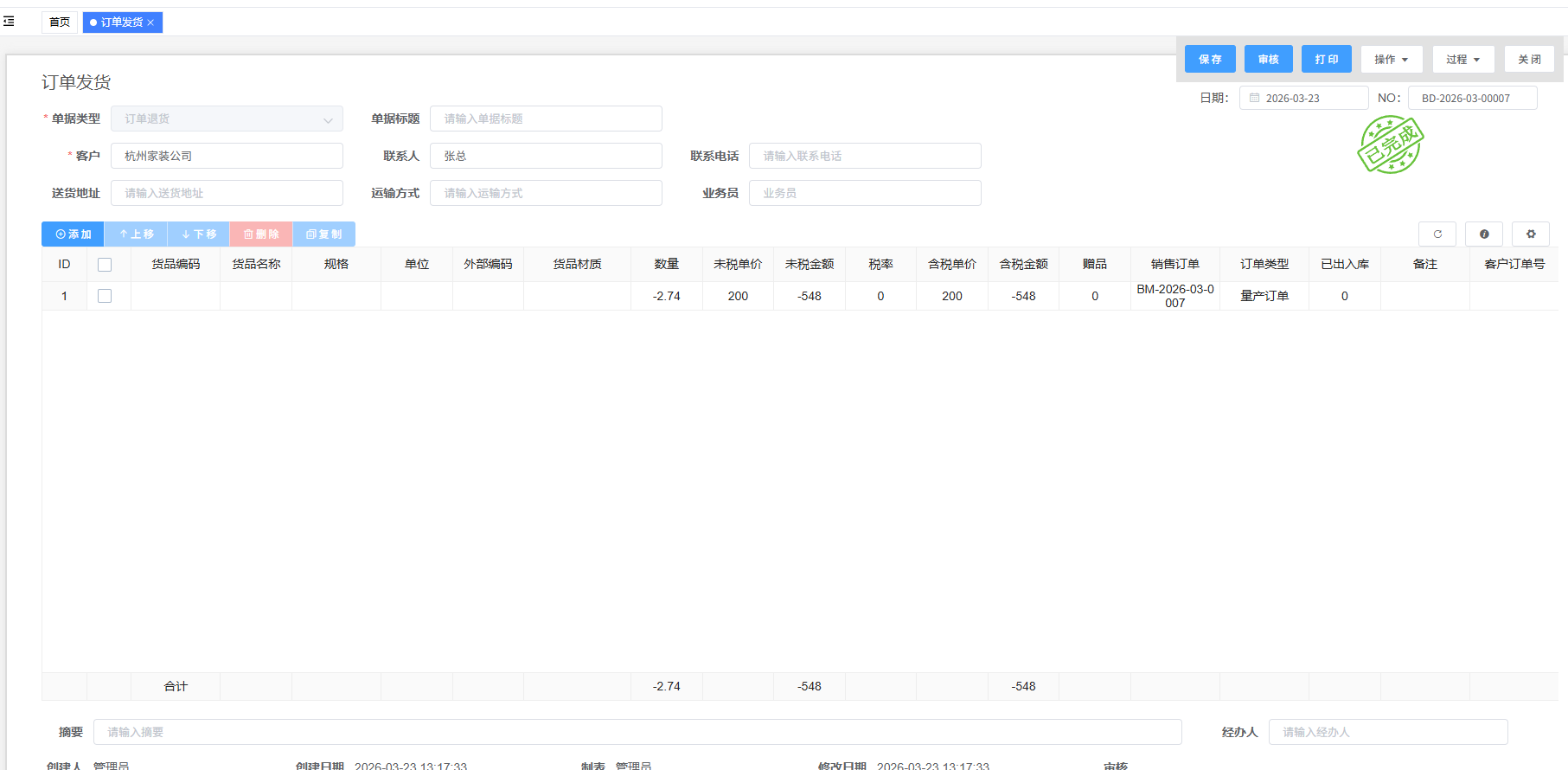The width and height of the screenshot is (1568, 770).
Task: Click the 添加 add row button
Action: pos(73,234)
